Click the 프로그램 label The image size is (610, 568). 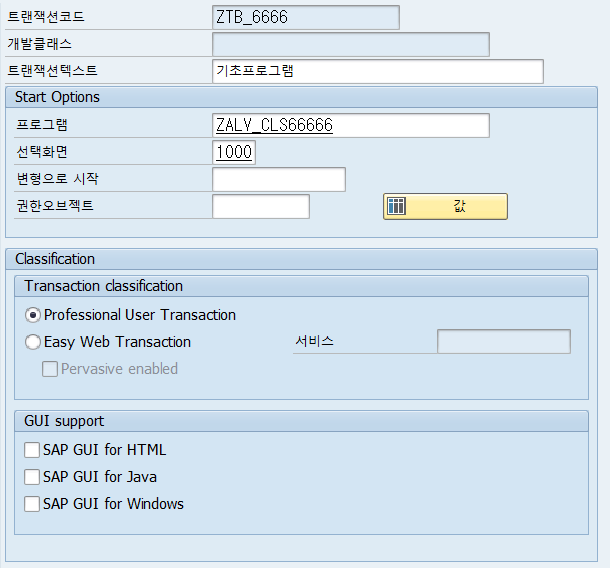coord(42,124)
